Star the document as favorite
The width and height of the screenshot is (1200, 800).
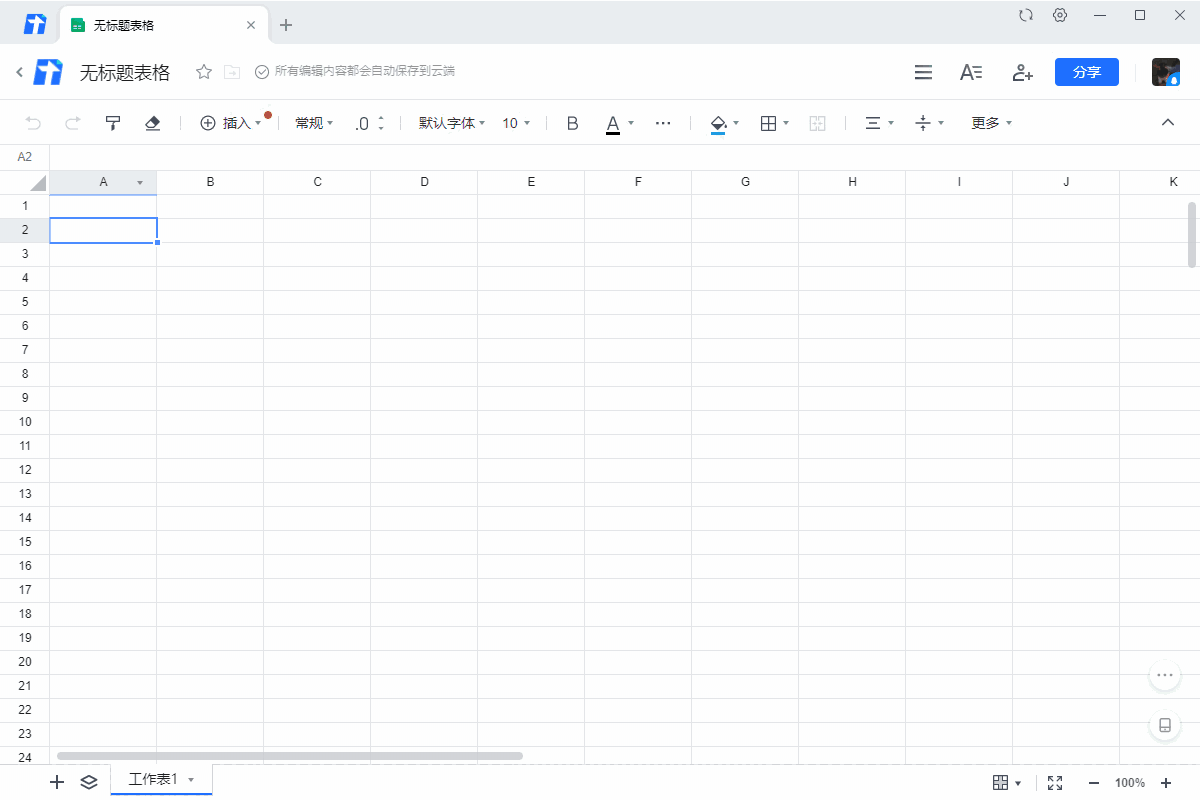tap(204, 72)
